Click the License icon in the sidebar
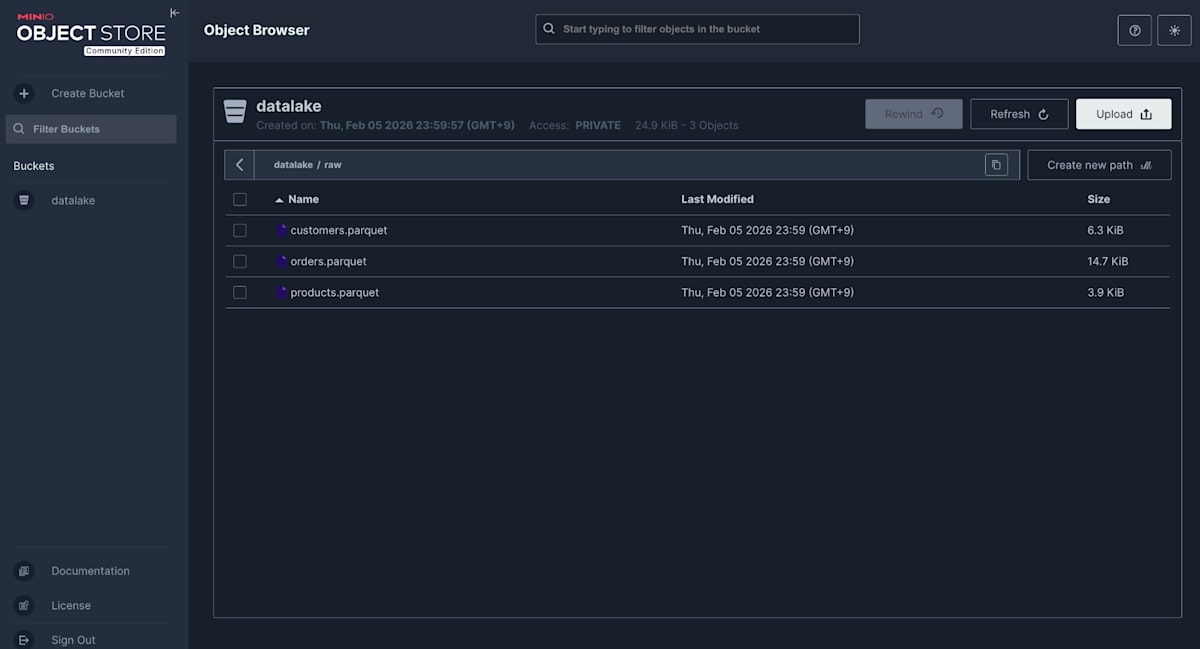The height and width of the screenshot is (649, 1200). coord(24,605)
